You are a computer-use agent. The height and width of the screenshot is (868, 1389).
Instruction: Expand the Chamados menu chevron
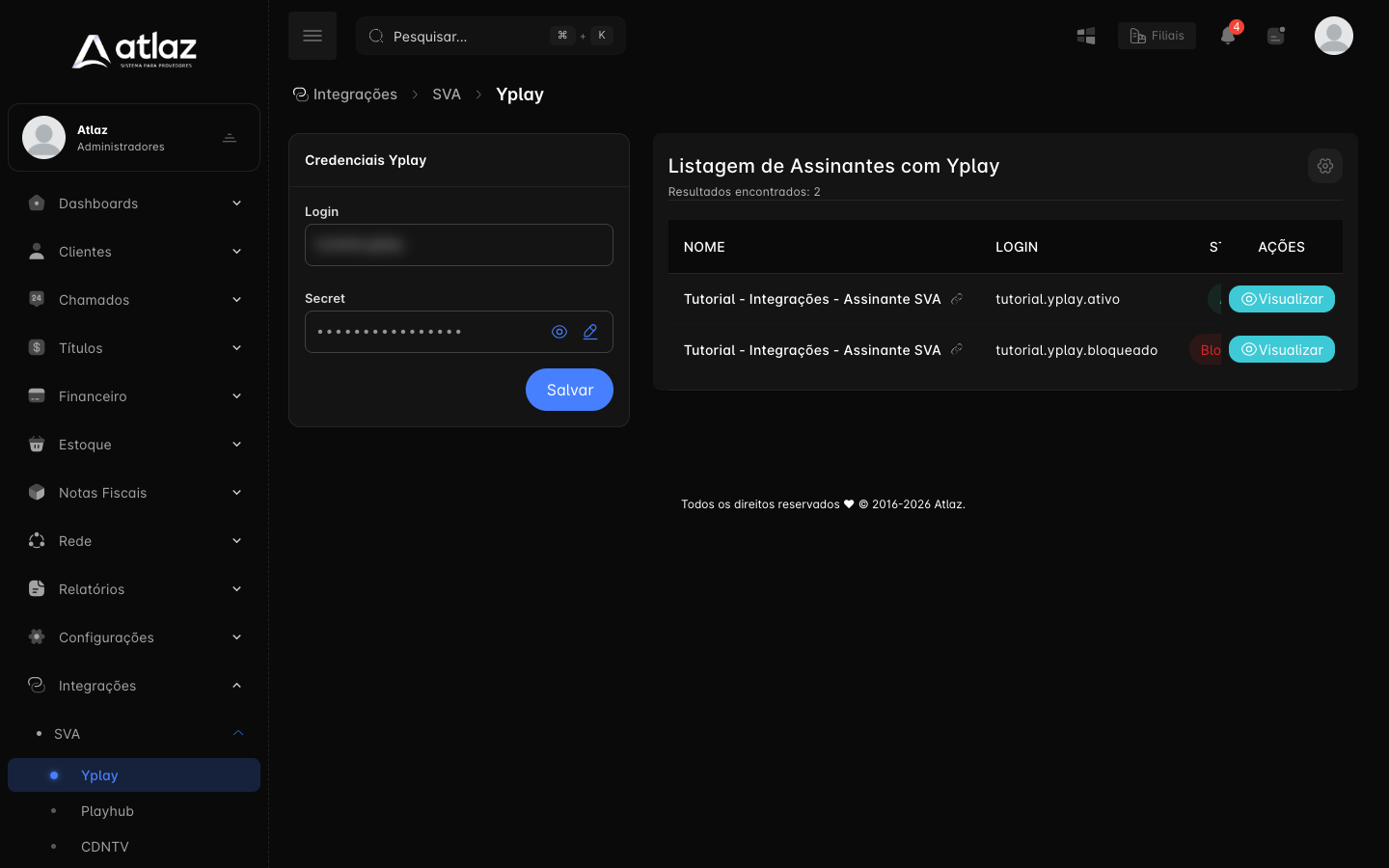tap(236, 300)
